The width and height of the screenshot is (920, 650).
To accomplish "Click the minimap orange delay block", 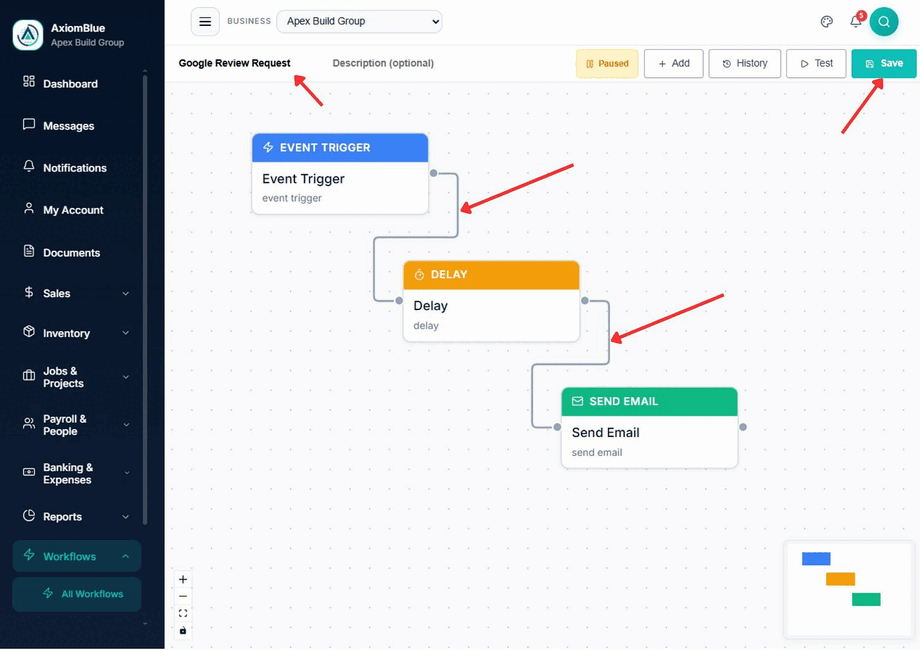I will (x=840, y=579).
